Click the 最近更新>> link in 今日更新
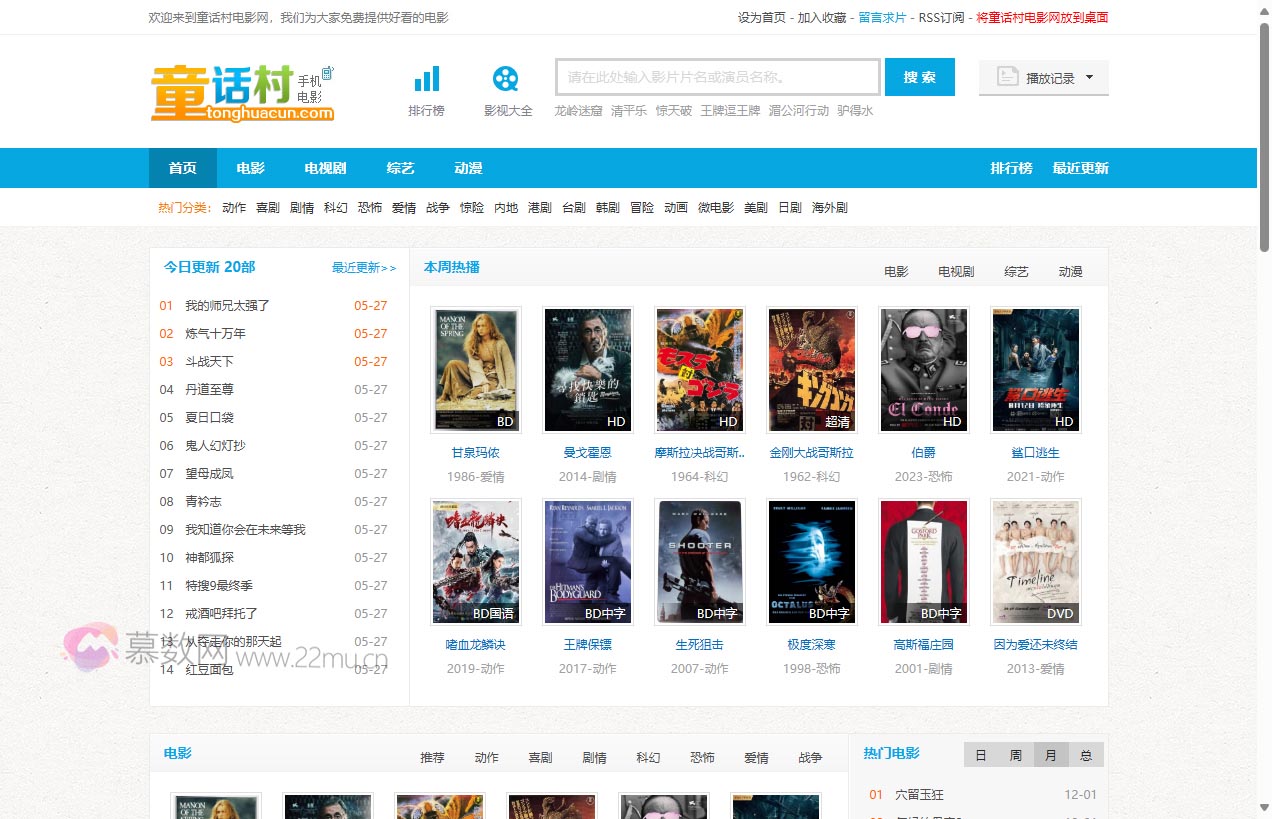Image resolution: width=1272 pixels, height=819 pixels. (364, 268)
